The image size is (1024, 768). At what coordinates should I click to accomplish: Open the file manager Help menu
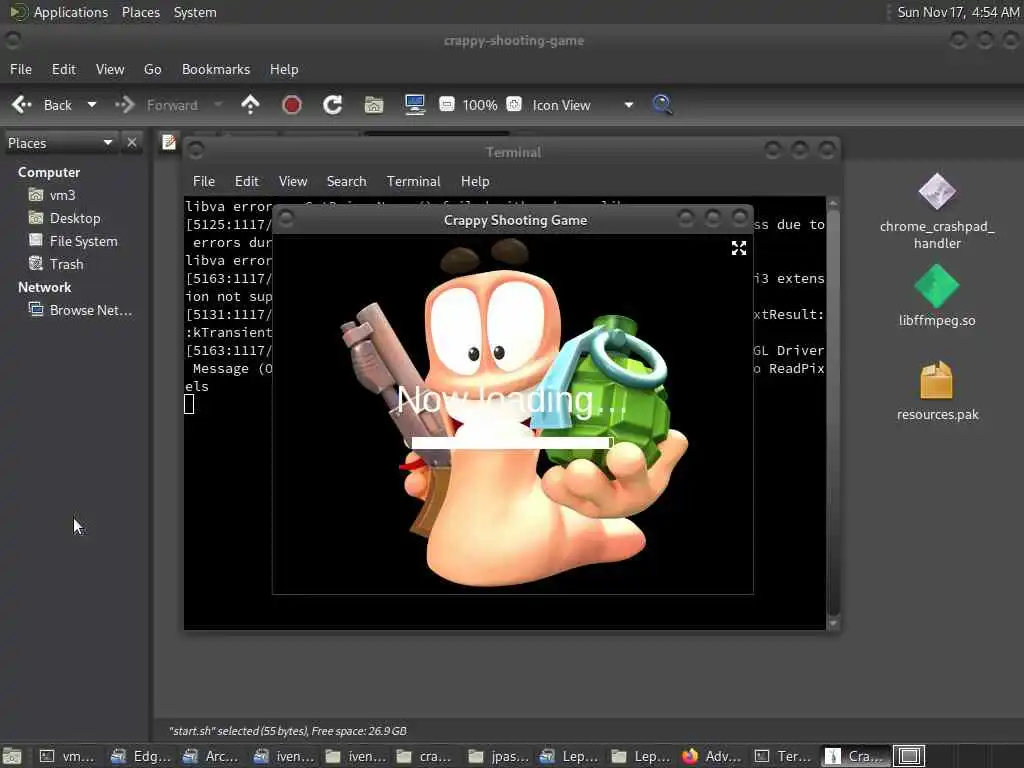tap(284, 69)
